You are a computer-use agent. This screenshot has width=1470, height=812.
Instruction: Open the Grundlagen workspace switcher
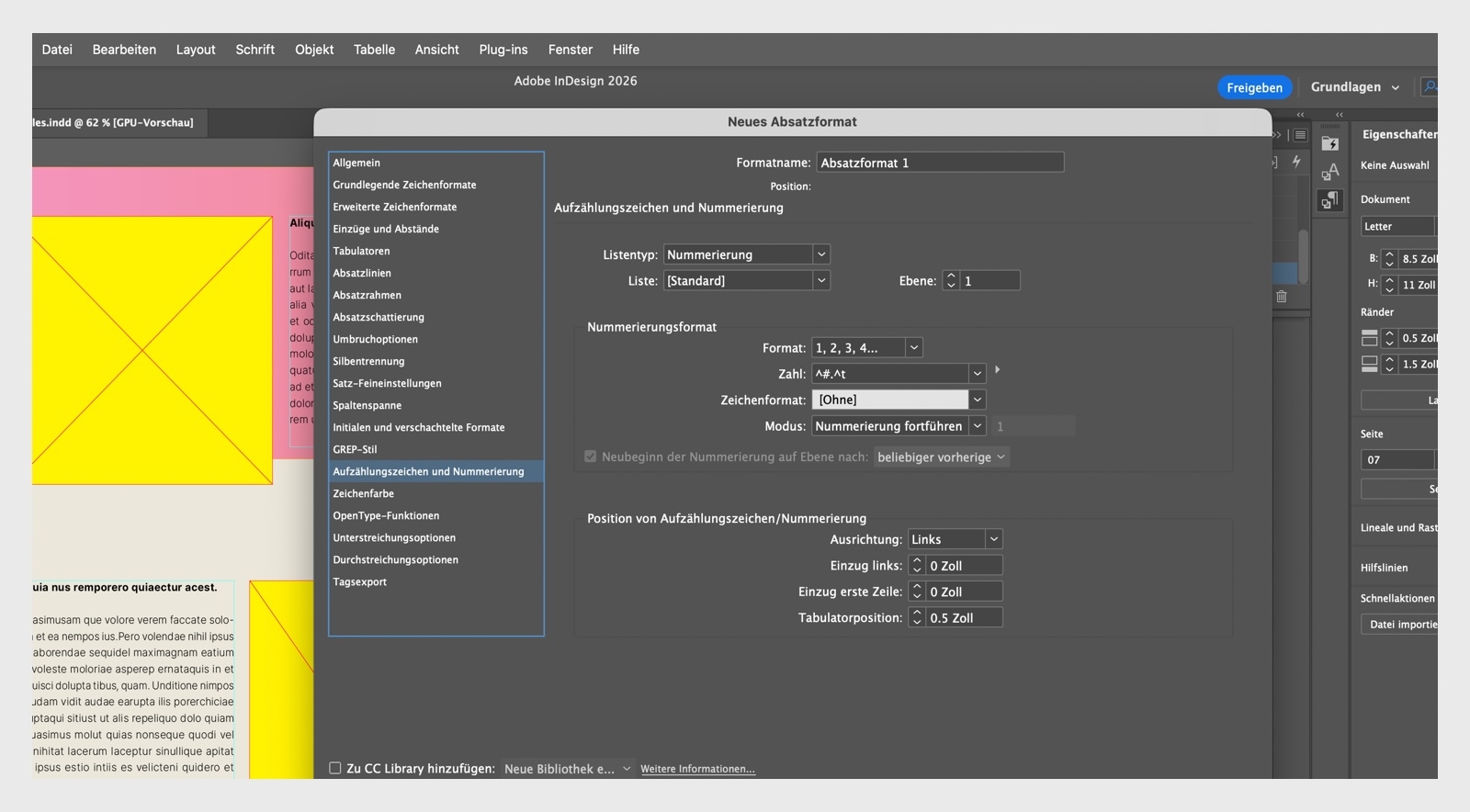[x=1355, y=87]
